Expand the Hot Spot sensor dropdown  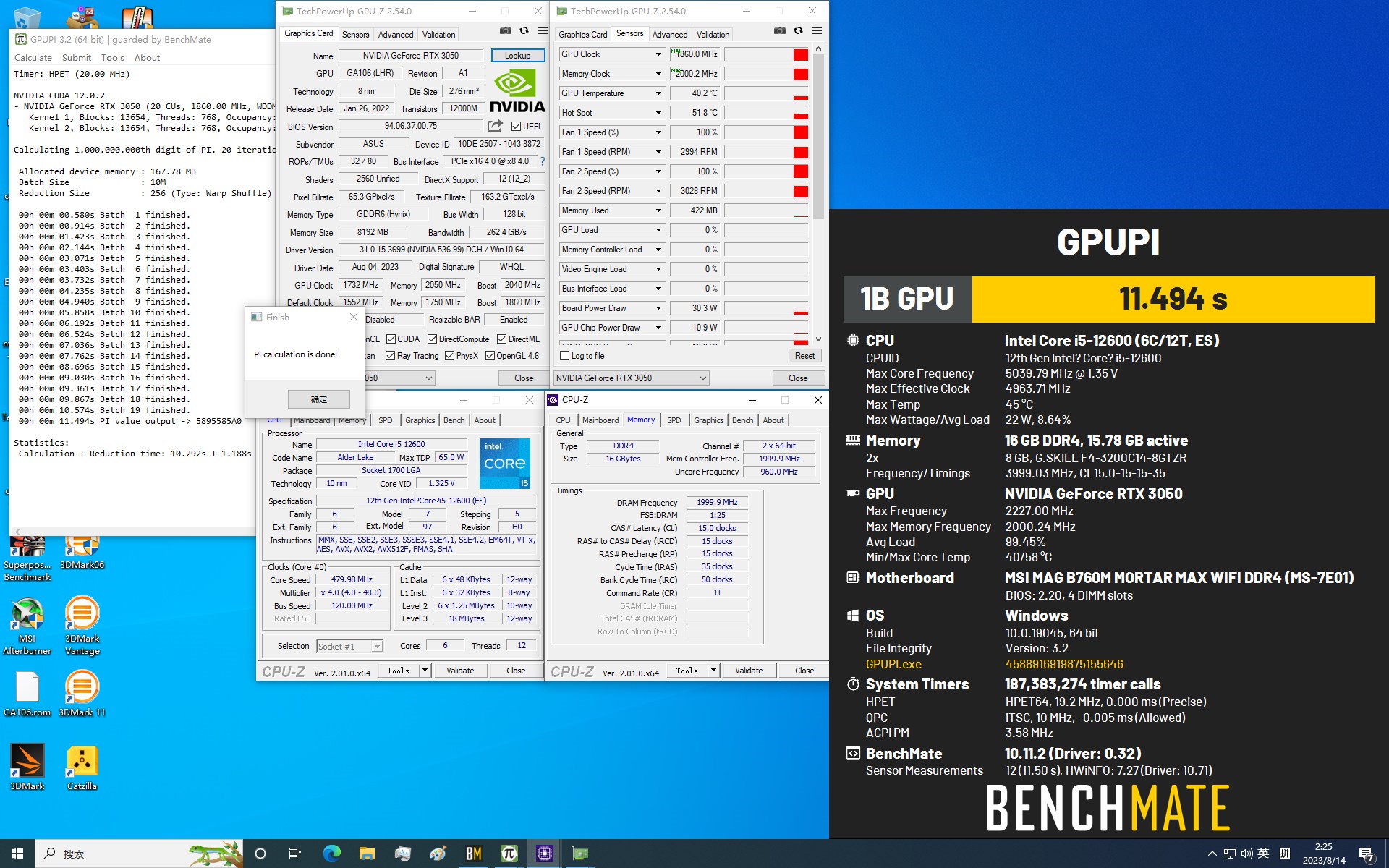658,113
